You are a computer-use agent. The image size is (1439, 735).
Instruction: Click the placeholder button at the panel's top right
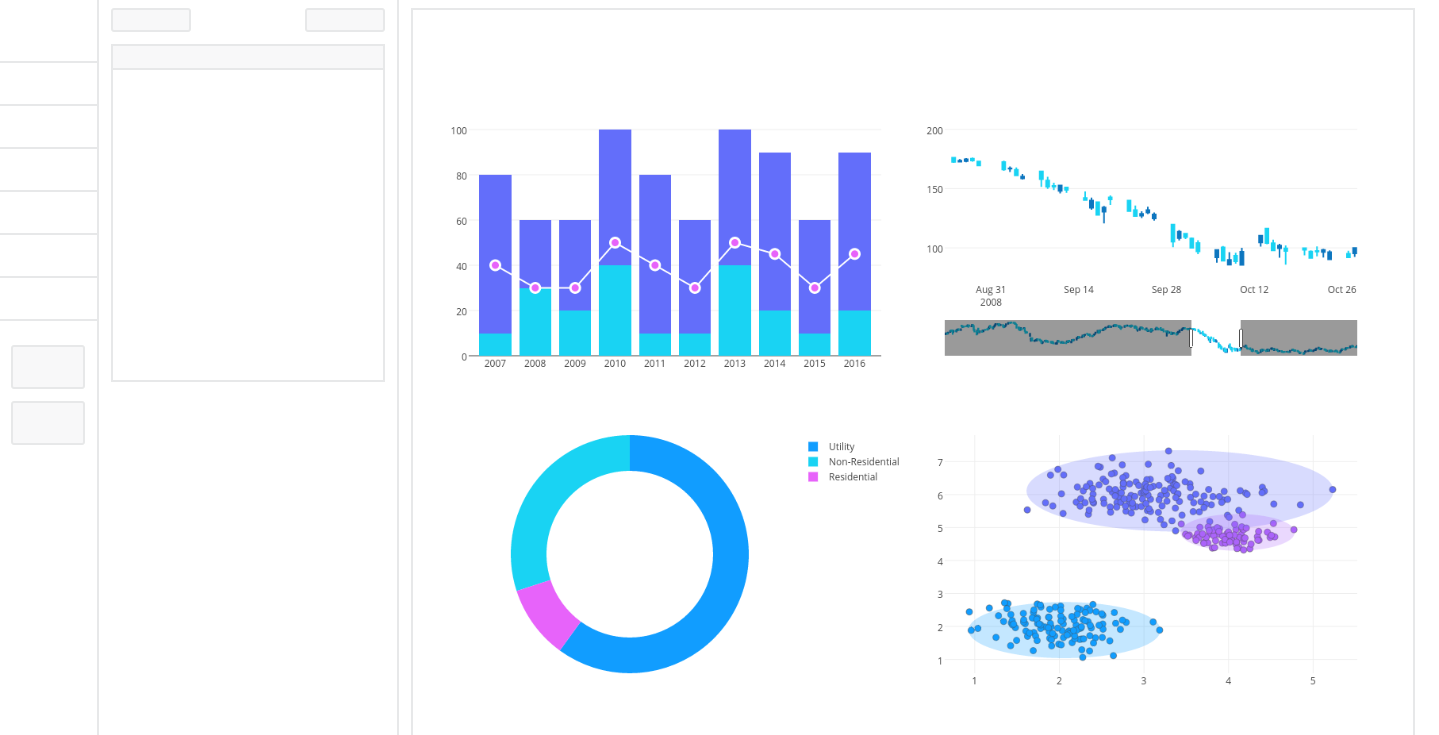(x=344, y=19)
